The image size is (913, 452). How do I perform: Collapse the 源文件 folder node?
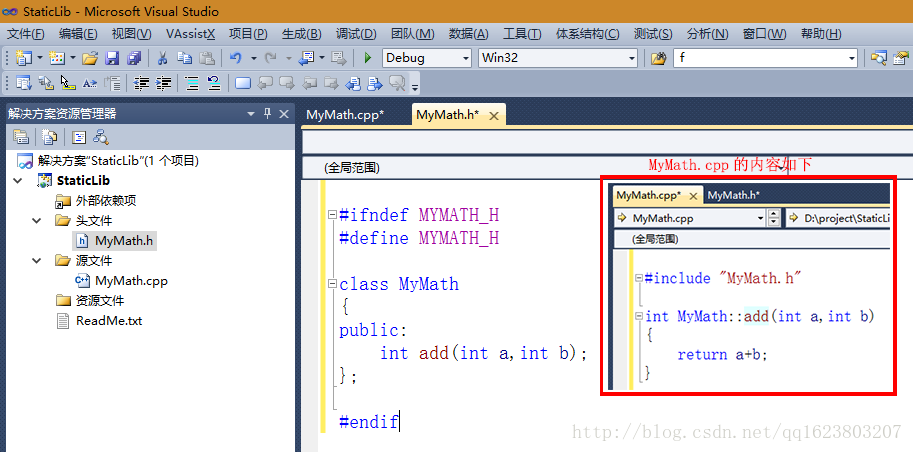(37, 260)
